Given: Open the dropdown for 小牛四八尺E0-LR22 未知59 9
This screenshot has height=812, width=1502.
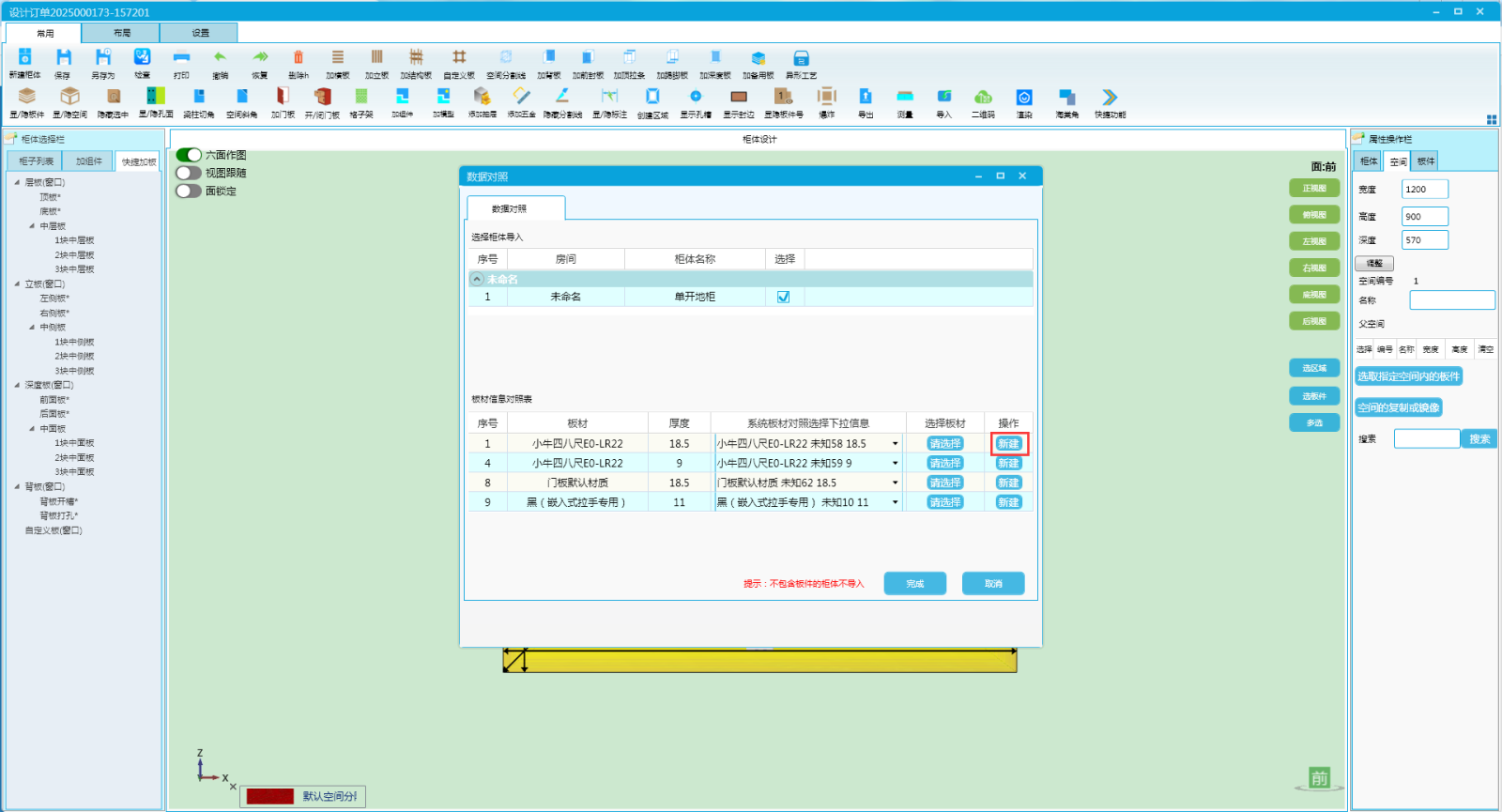Looking at the screenshot, I should click(895, 464).
